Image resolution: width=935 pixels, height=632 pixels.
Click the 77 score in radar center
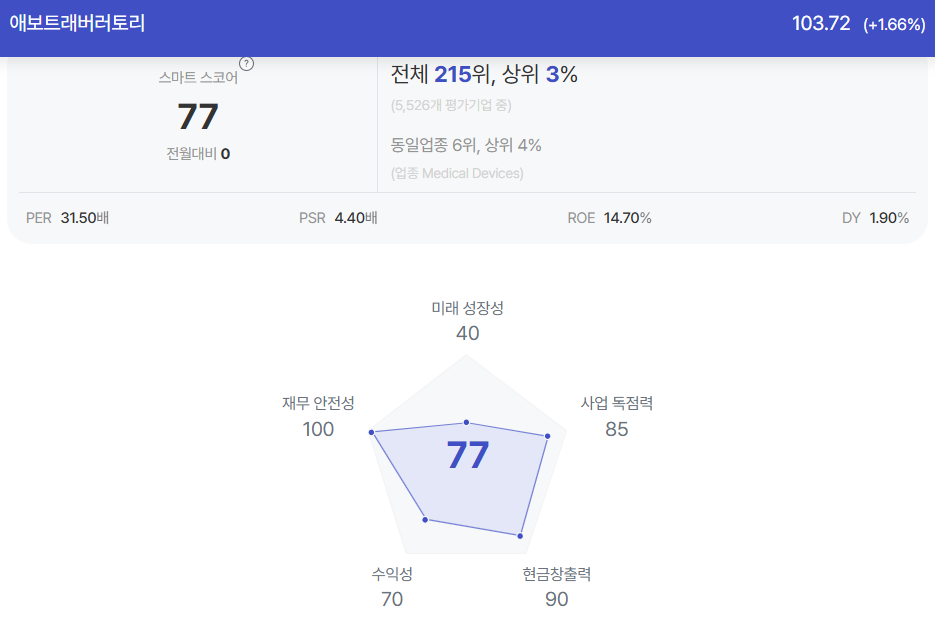468,455
